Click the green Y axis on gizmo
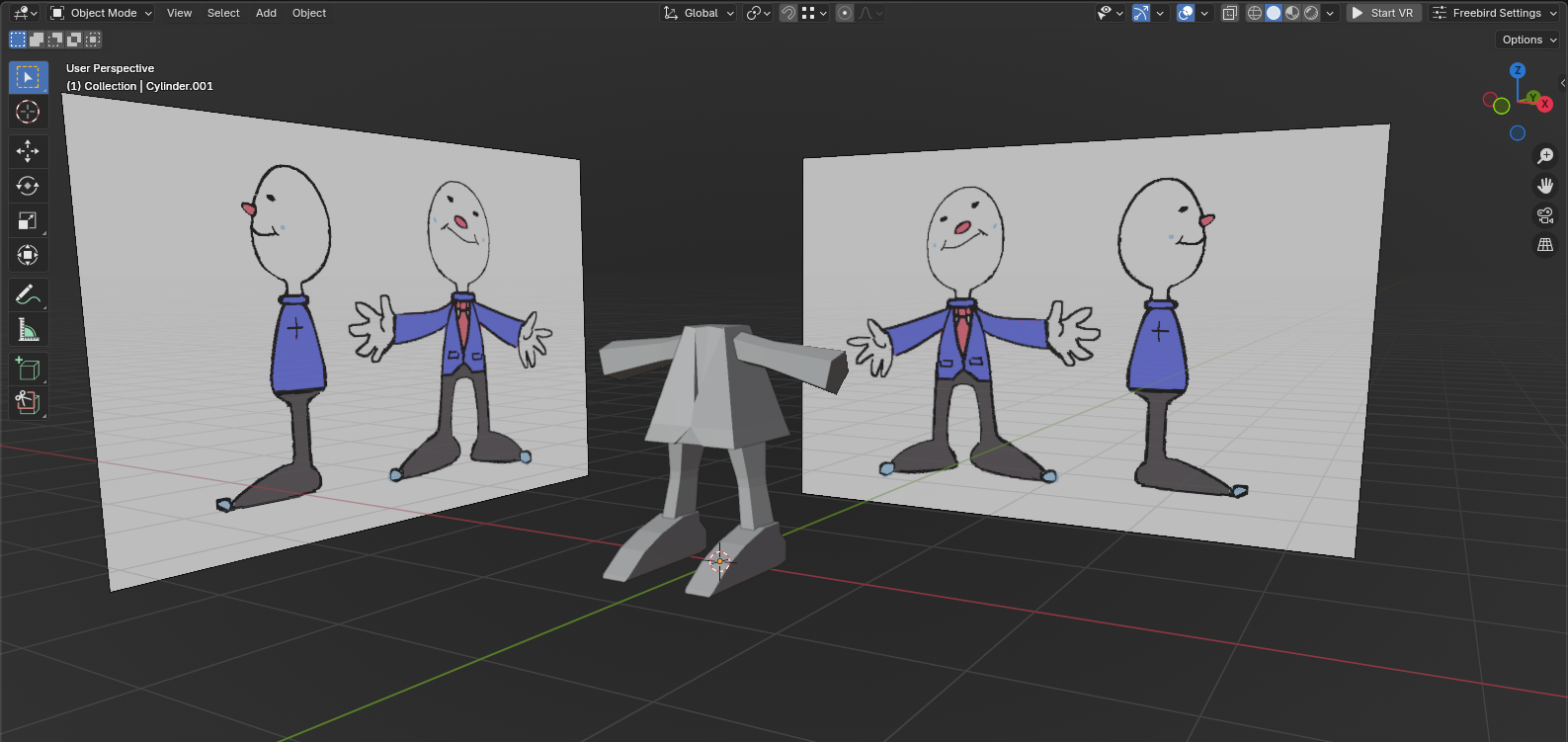The image size is (1568, 742). [1532, 97]
